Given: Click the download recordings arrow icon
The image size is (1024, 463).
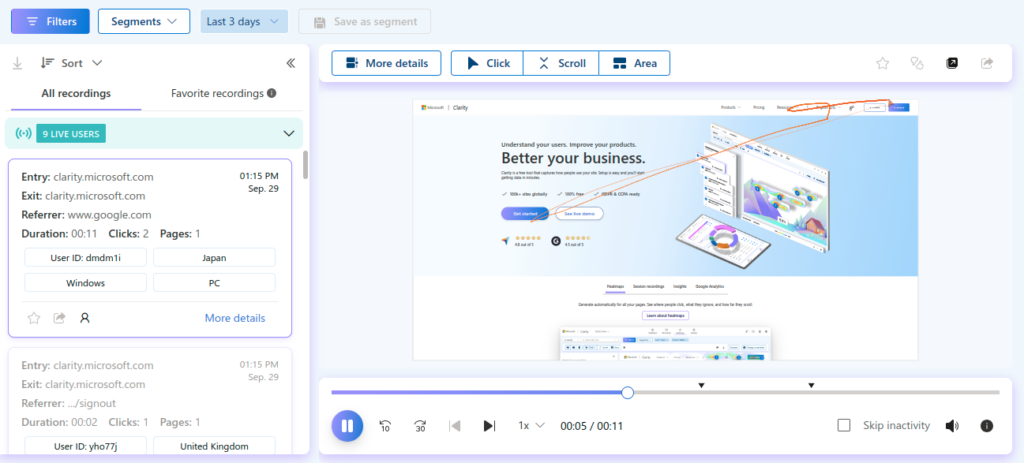Looking at the screenshot, I should pyautogui.click(x=18, y=63).
